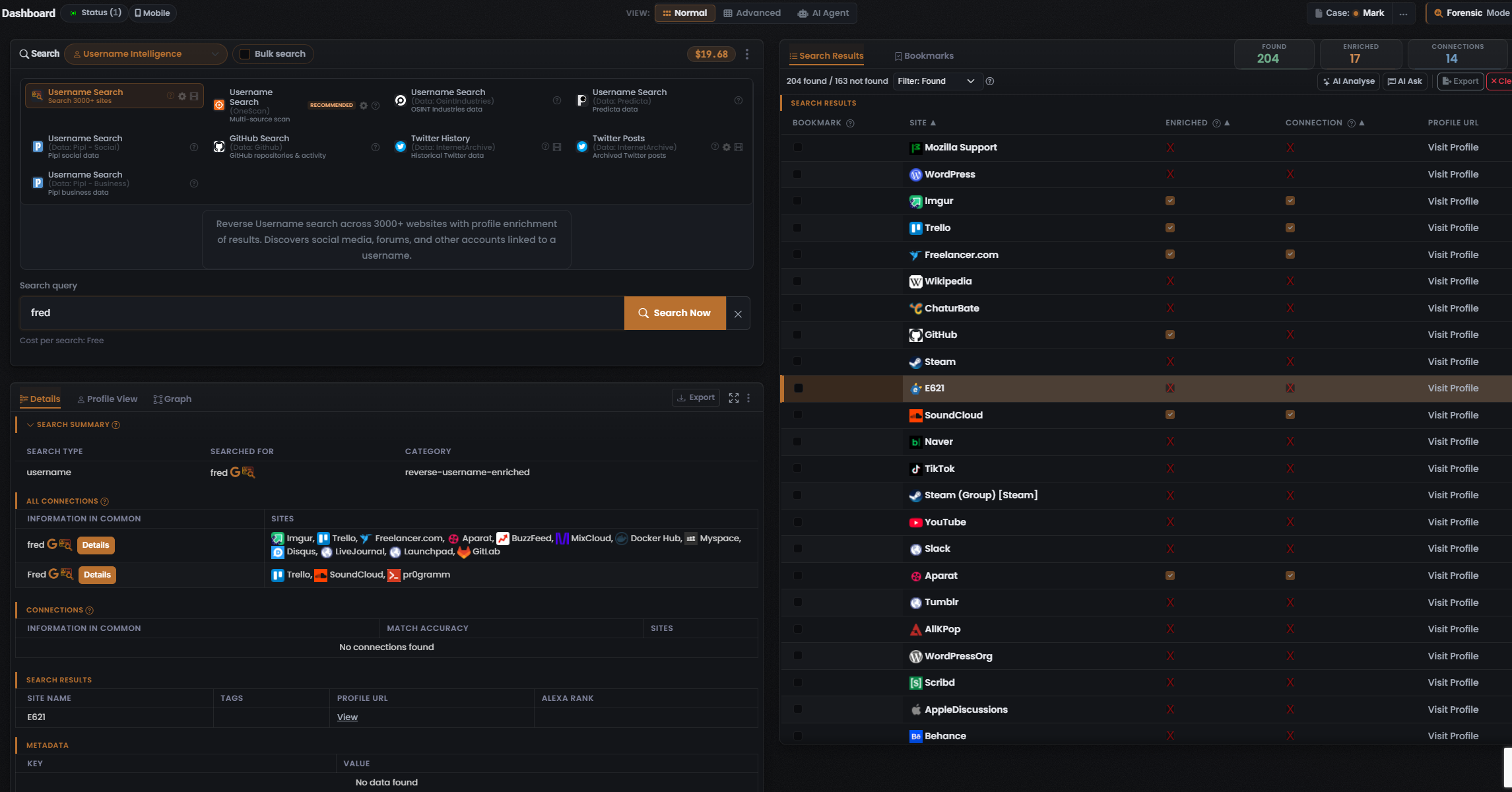Sort by Enriched column arrow
Viewport: 1512px width, 792px height.
click(1227, 123)
